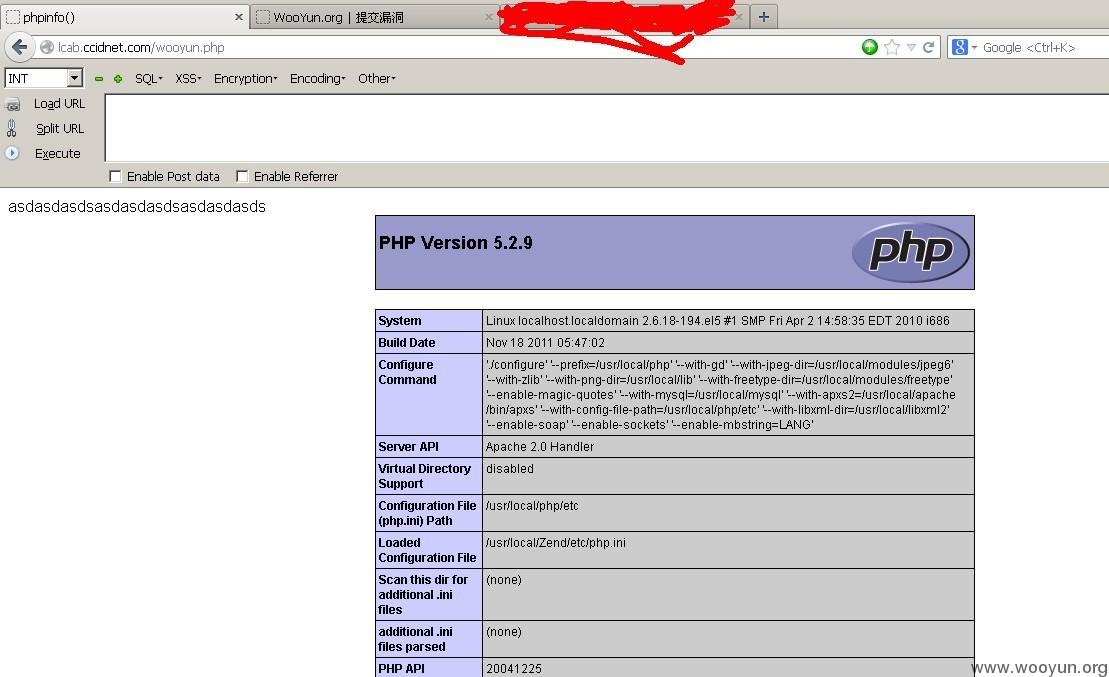This screenshot has width=1109, height=677.
Task: Click the address bar URL field
Action: 453,47
